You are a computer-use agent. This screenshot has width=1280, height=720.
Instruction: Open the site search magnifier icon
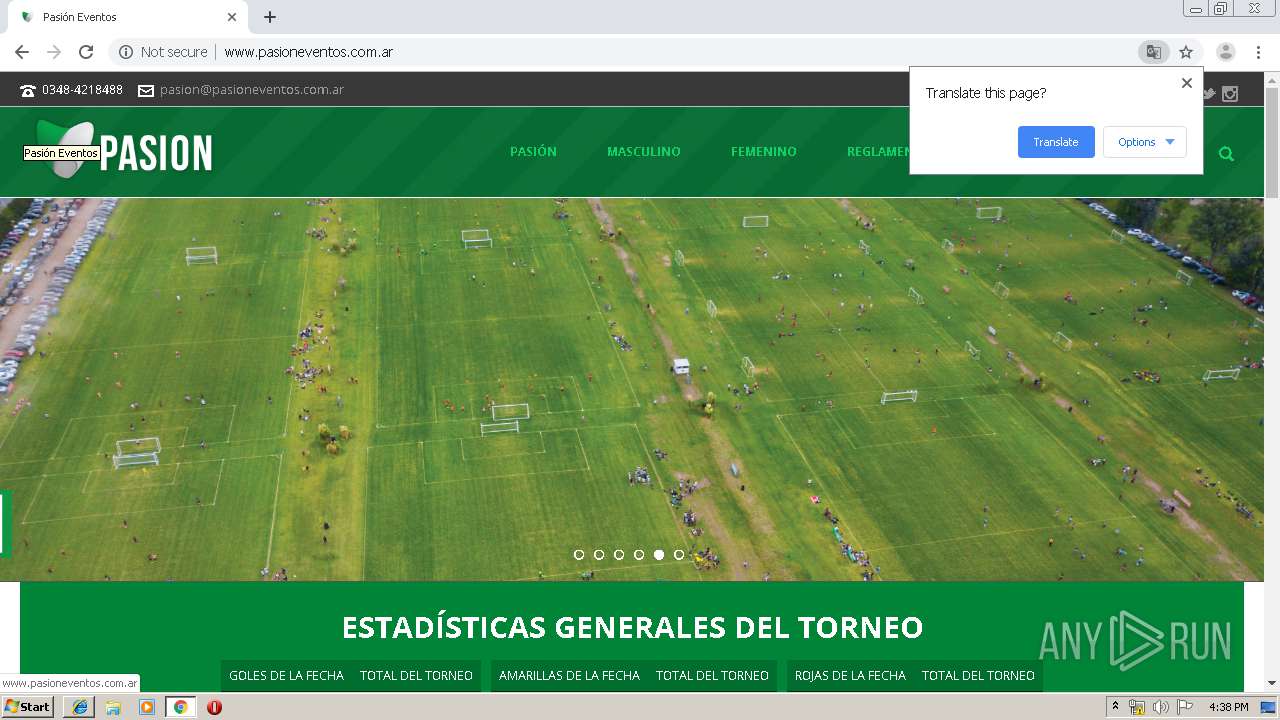tap(1226, 153)
